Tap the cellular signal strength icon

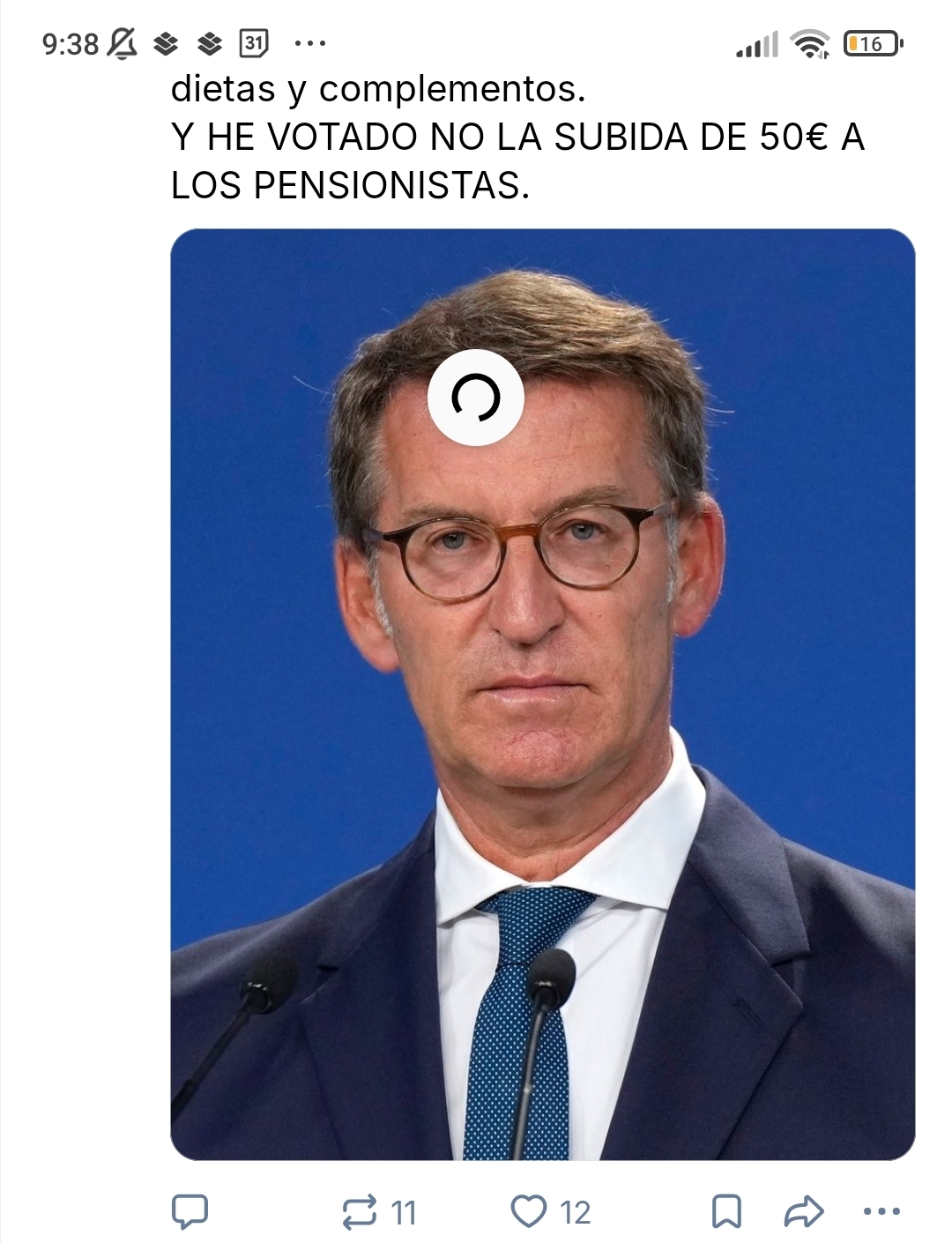(x=757, y=43)
